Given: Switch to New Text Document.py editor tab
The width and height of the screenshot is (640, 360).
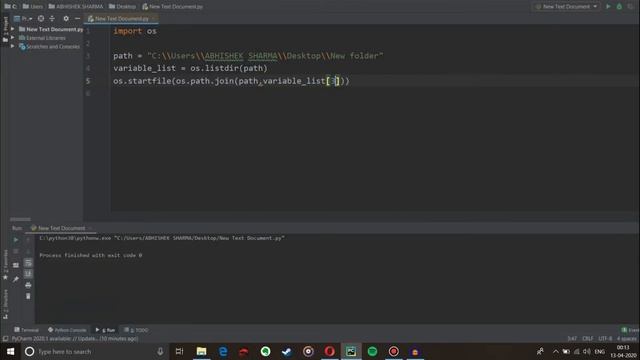Looking at the screenshot, I should [x=121, y=18].
